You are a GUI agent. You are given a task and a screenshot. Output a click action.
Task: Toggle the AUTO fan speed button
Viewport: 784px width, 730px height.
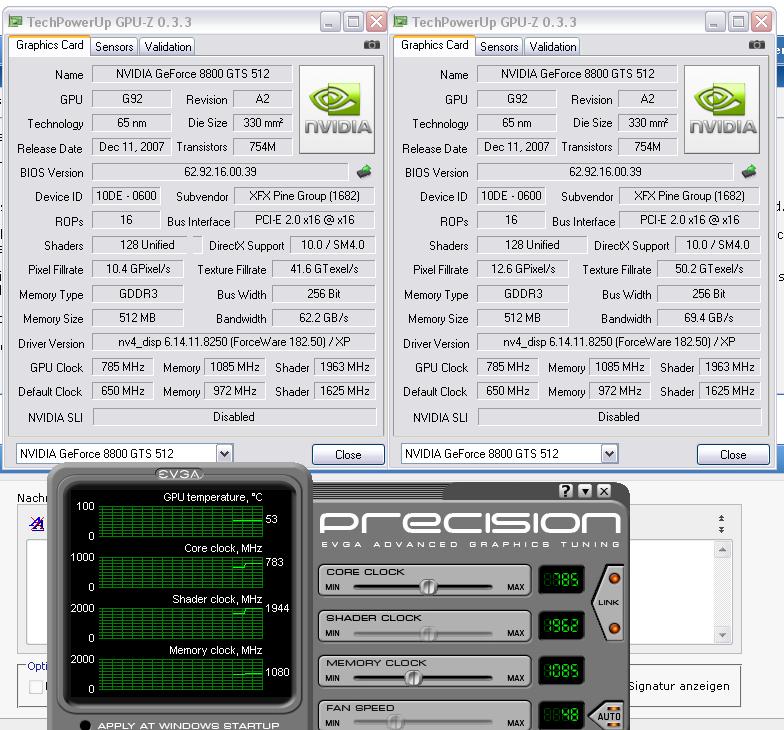pyautogui.click(x=606, y=716)
